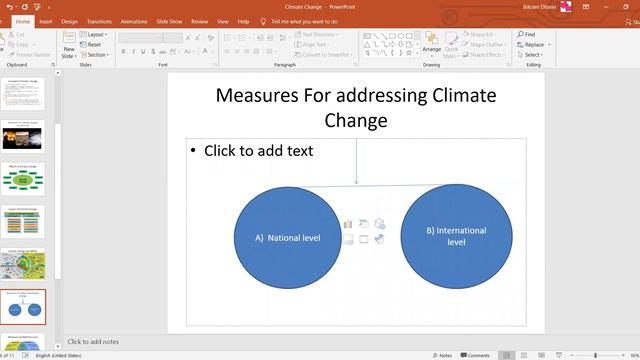Image resolution: width=640 pixels, height=360 pixels.
Task: Click the Reset slide button
Action: (x=91, y=44)
